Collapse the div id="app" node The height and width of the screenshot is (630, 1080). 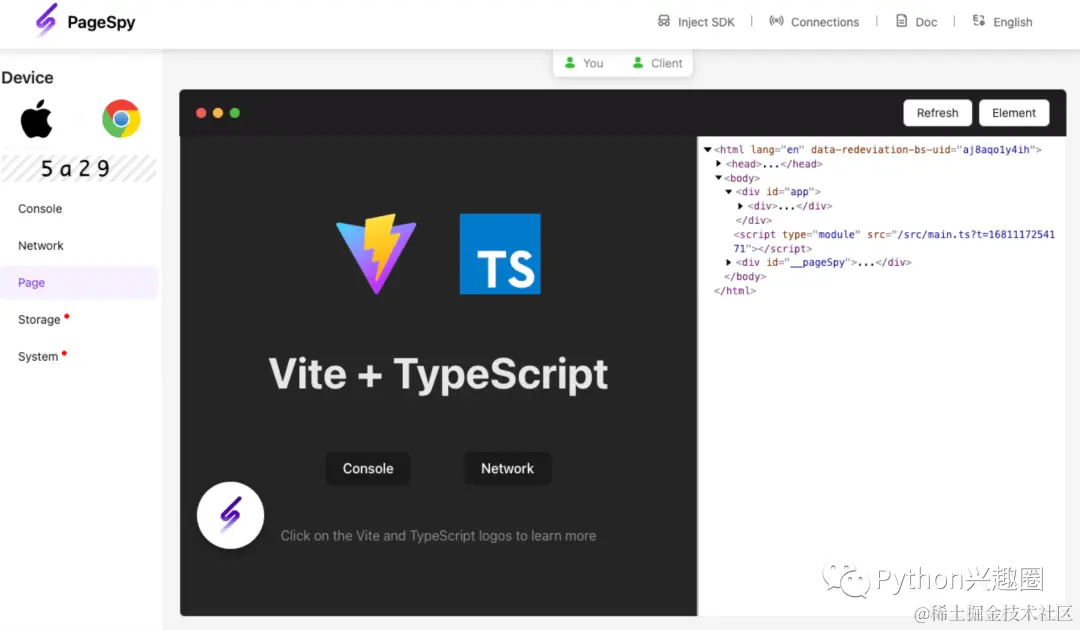(729, 192)
